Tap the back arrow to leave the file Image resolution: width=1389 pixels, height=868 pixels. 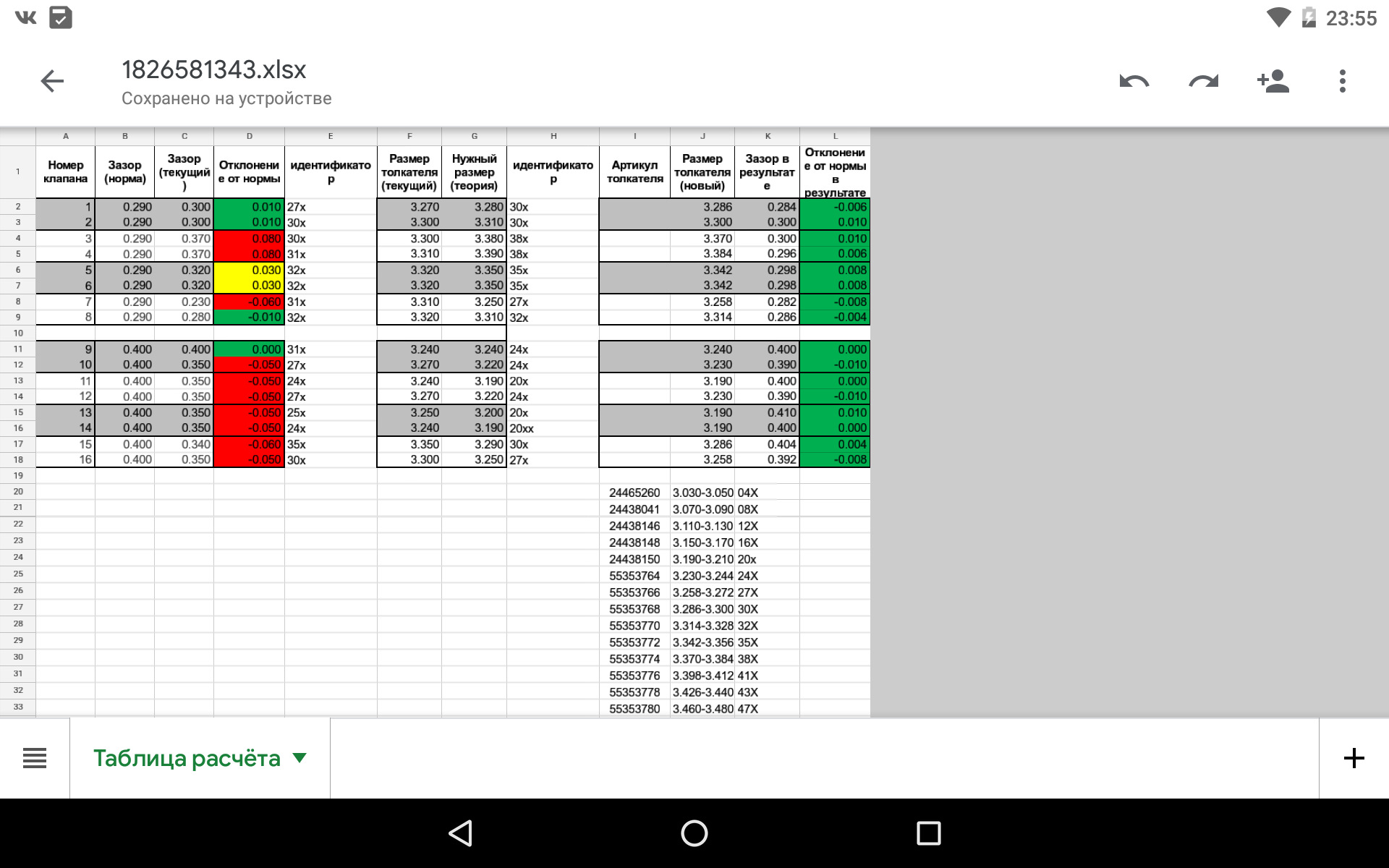52,81
